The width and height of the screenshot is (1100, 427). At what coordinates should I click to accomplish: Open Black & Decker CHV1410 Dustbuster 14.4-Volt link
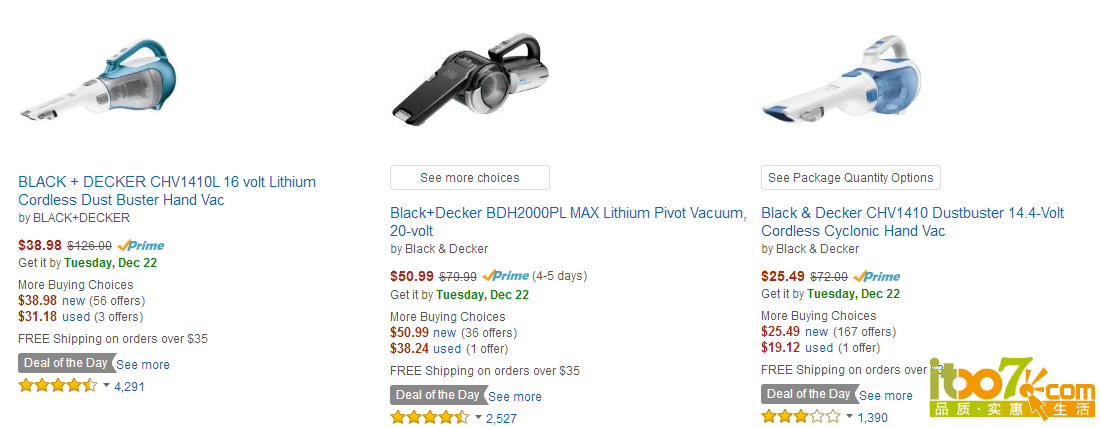(913, 222)
